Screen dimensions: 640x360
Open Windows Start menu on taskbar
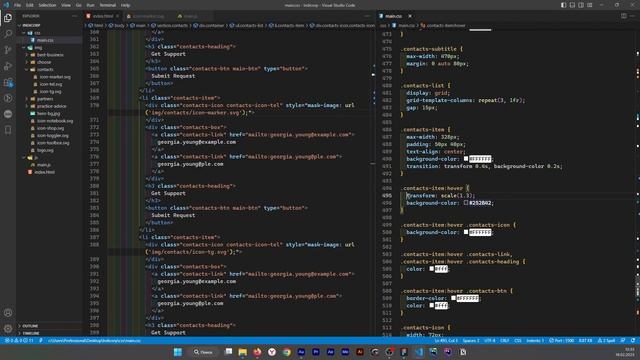click(x=178, y=352)
